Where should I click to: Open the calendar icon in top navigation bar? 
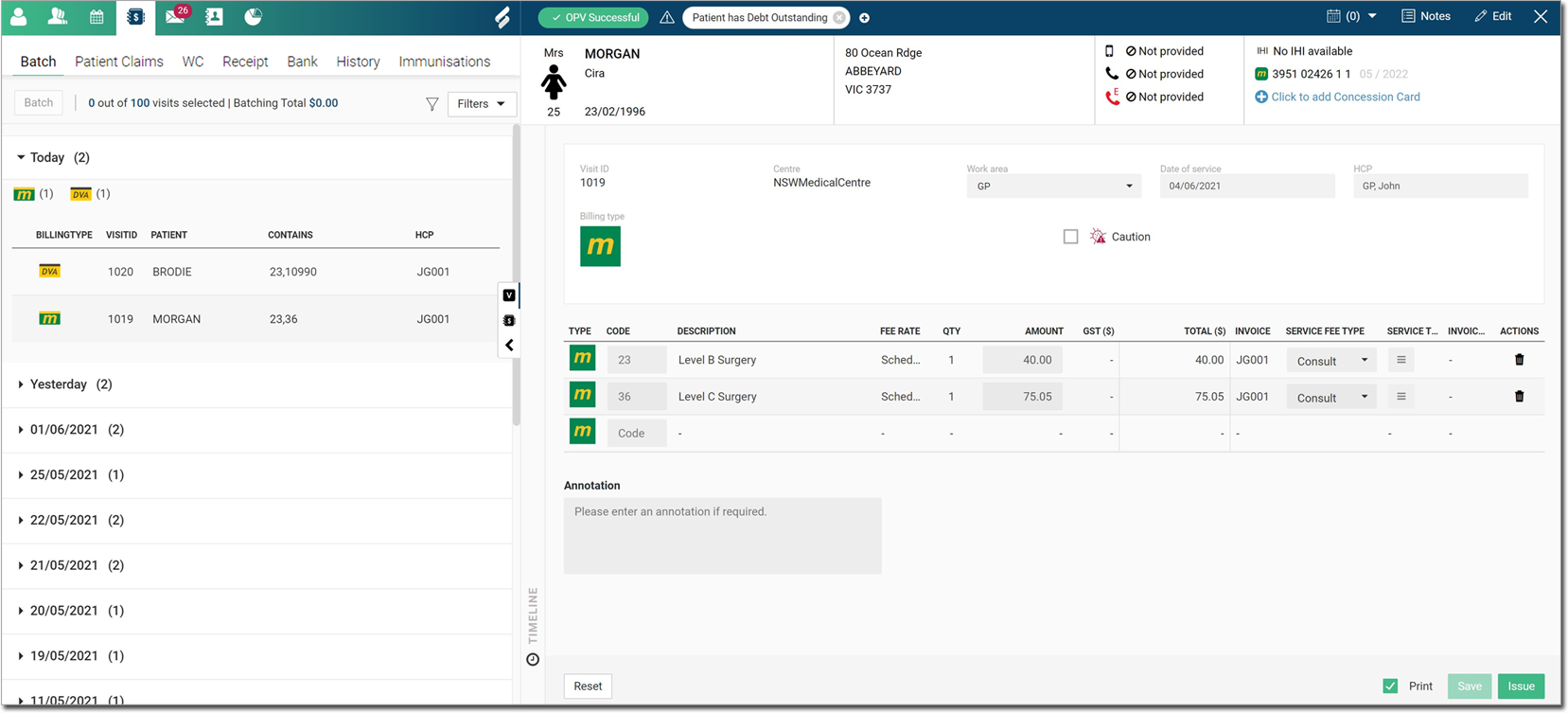coord(97,17)
